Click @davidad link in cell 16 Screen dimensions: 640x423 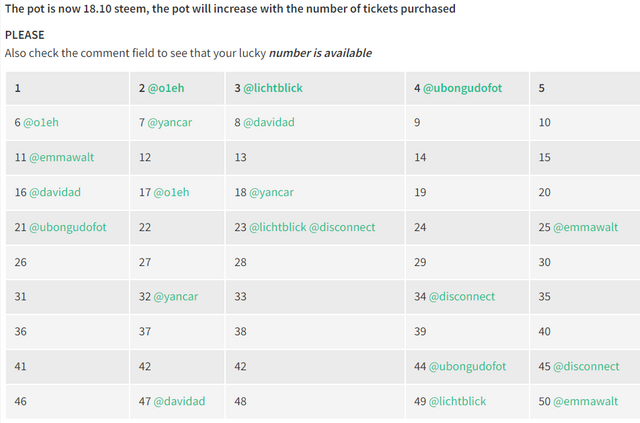(x=55, y=192)
